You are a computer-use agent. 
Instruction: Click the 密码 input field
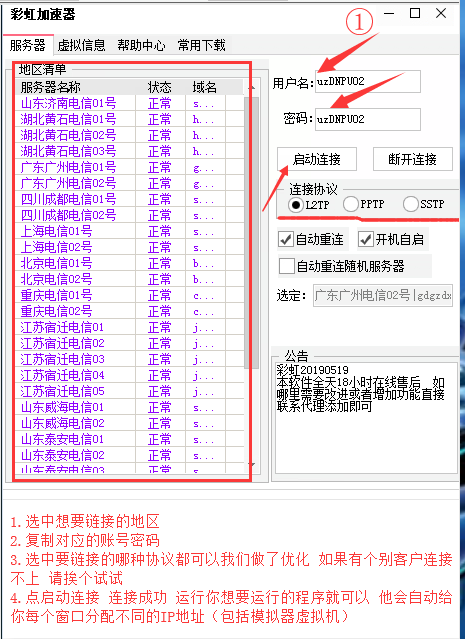pyautogui.click(x=368, y=119)
